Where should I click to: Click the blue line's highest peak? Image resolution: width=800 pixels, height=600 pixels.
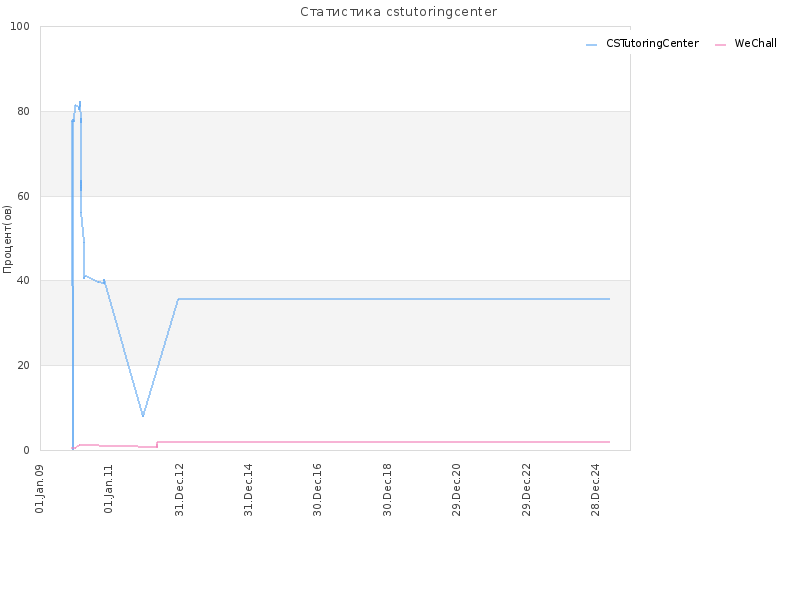pos(80,102)
